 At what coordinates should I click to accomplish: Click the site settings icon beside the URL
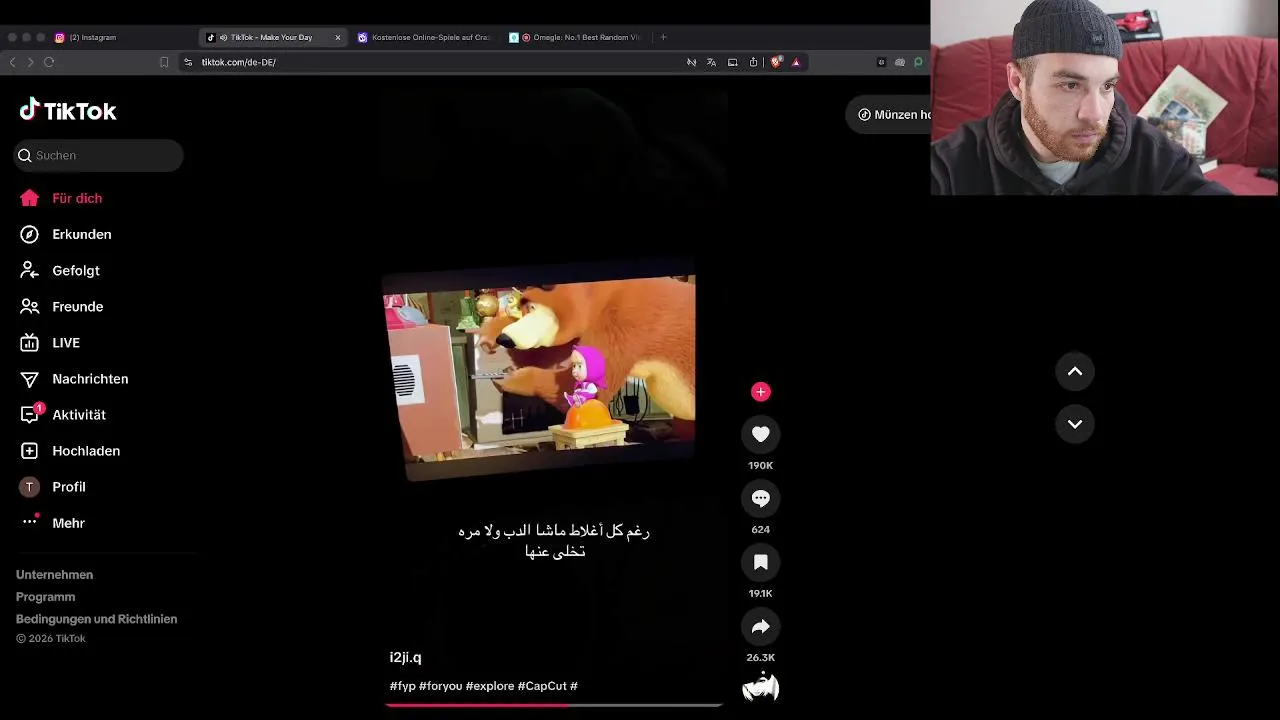(187, 62)
